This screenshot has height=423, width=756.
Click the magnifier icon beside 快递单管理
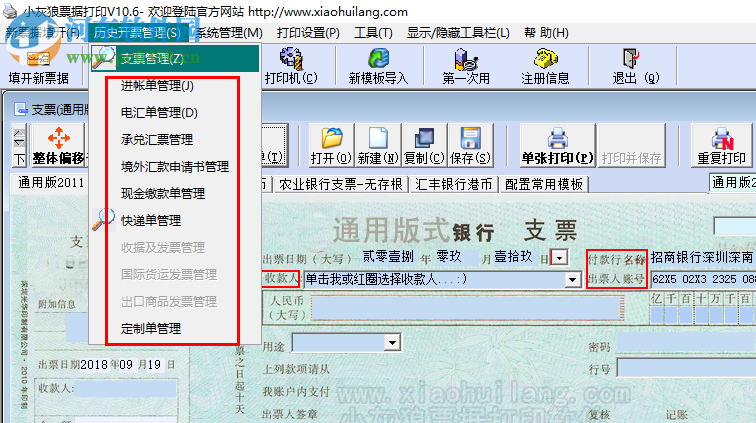[x=103, y=220]
